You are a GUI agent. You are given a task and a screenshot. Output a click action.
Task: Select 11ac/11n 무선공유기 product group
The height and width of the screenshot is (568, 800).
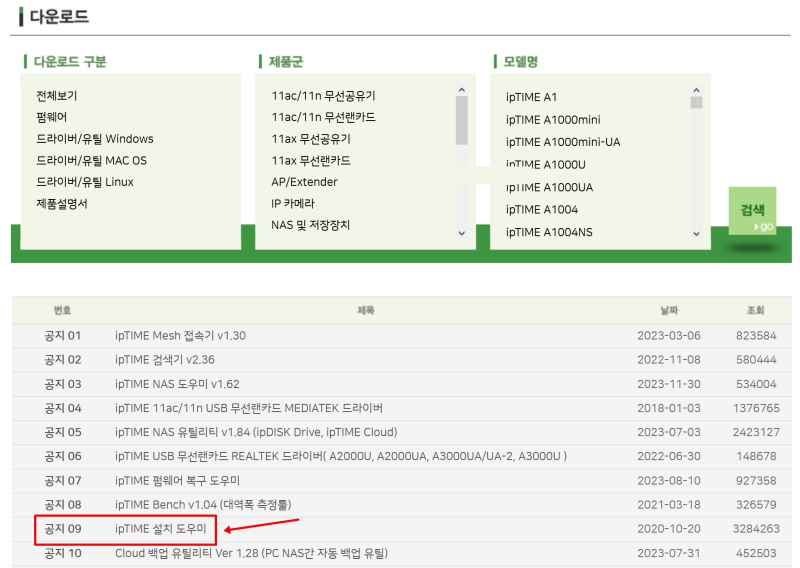[323, 95]
